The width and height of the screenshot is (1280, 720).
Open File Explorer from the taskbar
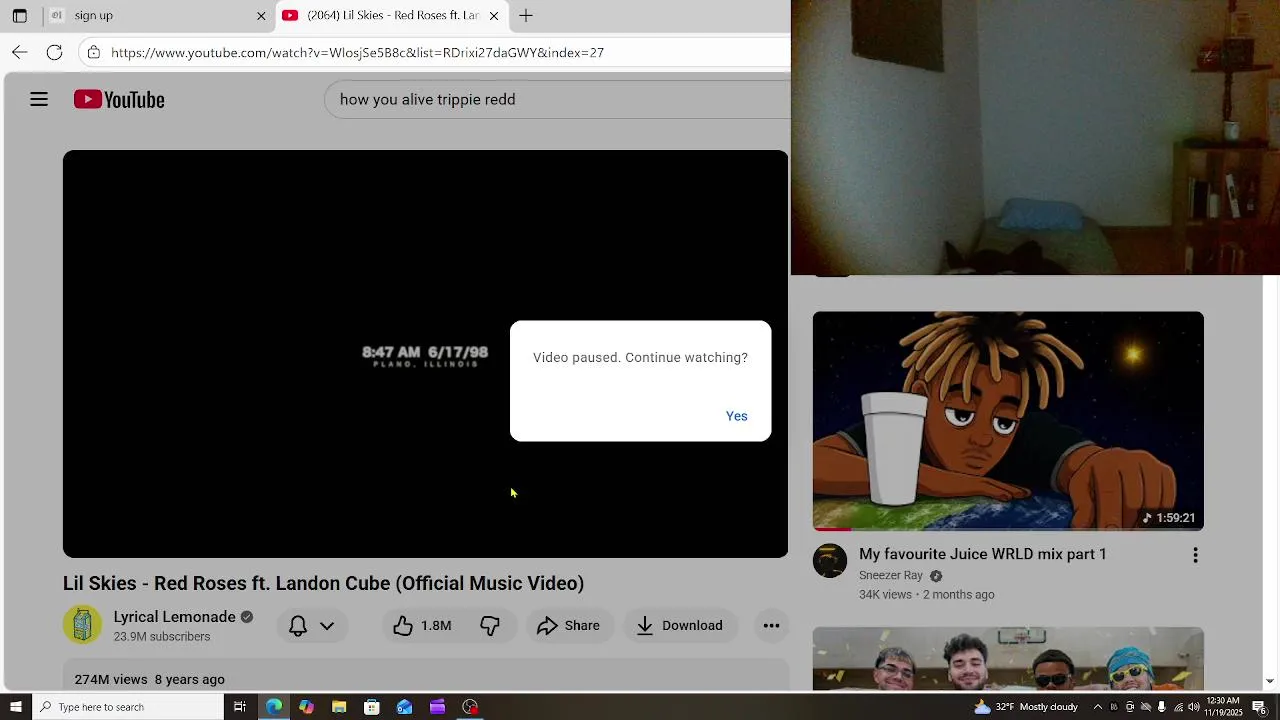(x=339, y=707)
